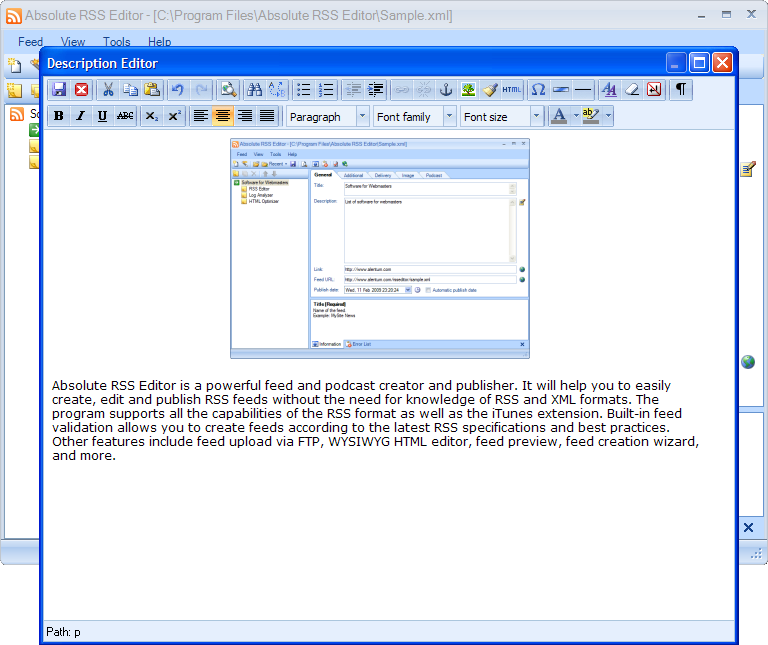Open the Feed menu in main window
The width and height of the screenshot is (768, 645).
pyautogui.click(x=30, y=42)
